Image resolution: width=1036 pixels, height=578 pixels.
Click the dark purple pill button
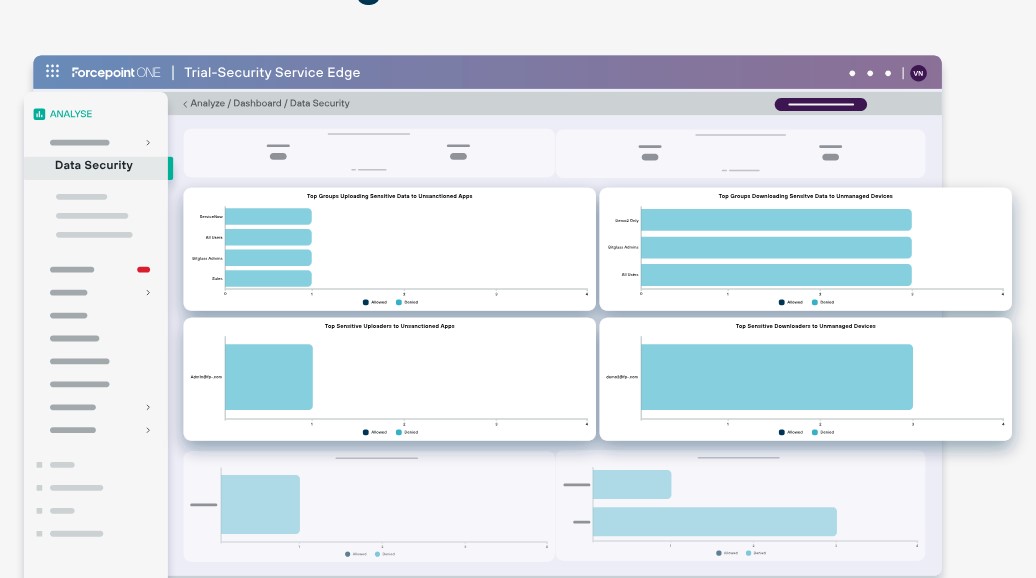(x=821, y=104)
